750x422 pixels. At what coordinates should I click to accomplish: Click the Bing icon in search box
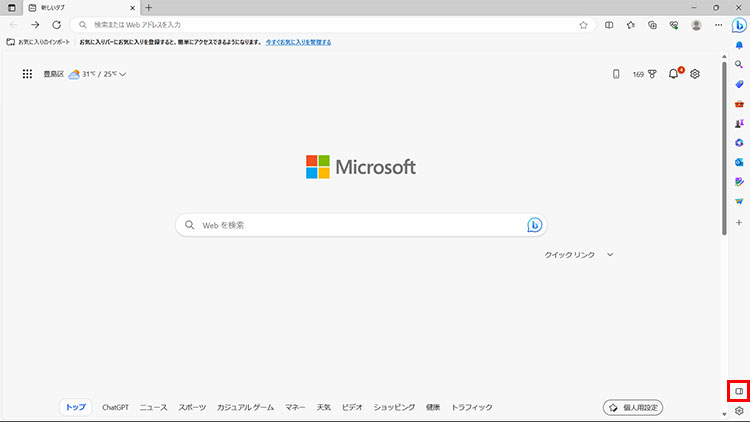click(535, 225)
